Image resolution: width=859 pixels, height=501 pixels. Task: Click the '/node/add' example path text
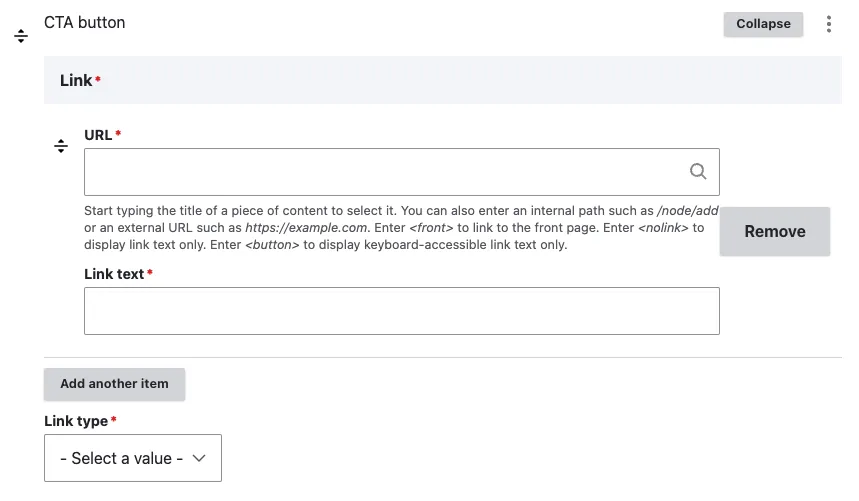tap(687, 211)
